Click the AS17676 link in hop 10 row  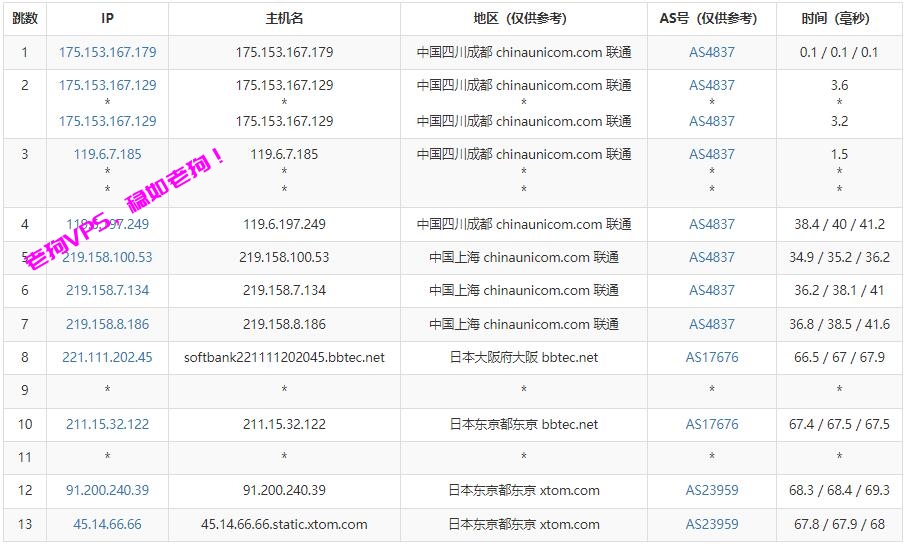pyautogui.click(x=711, y=424)
